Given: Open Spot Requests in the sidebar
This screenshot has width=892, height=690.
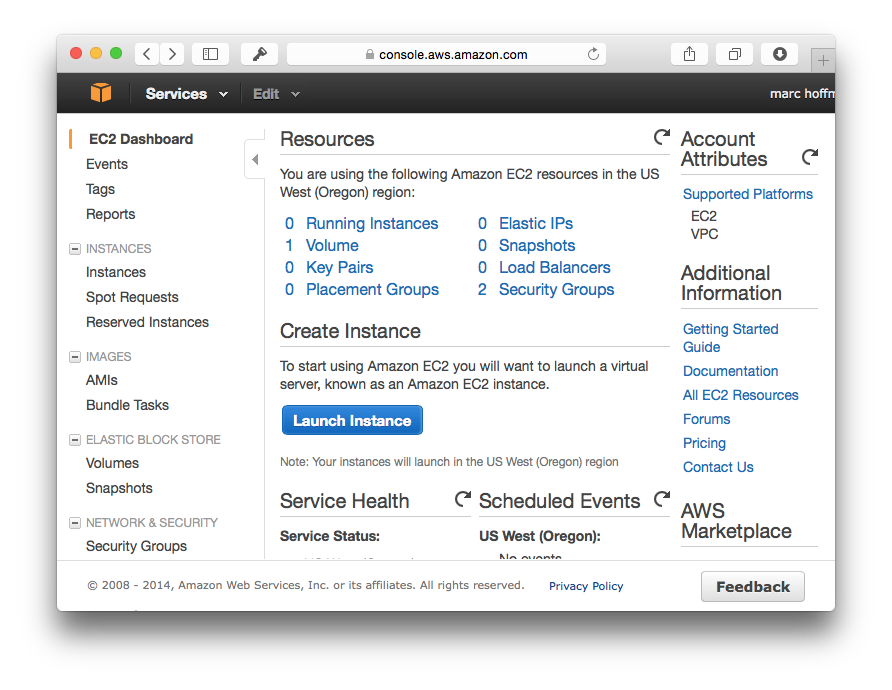Looking at the screenshot, I should pyautogui.click(x=132, y=298).
